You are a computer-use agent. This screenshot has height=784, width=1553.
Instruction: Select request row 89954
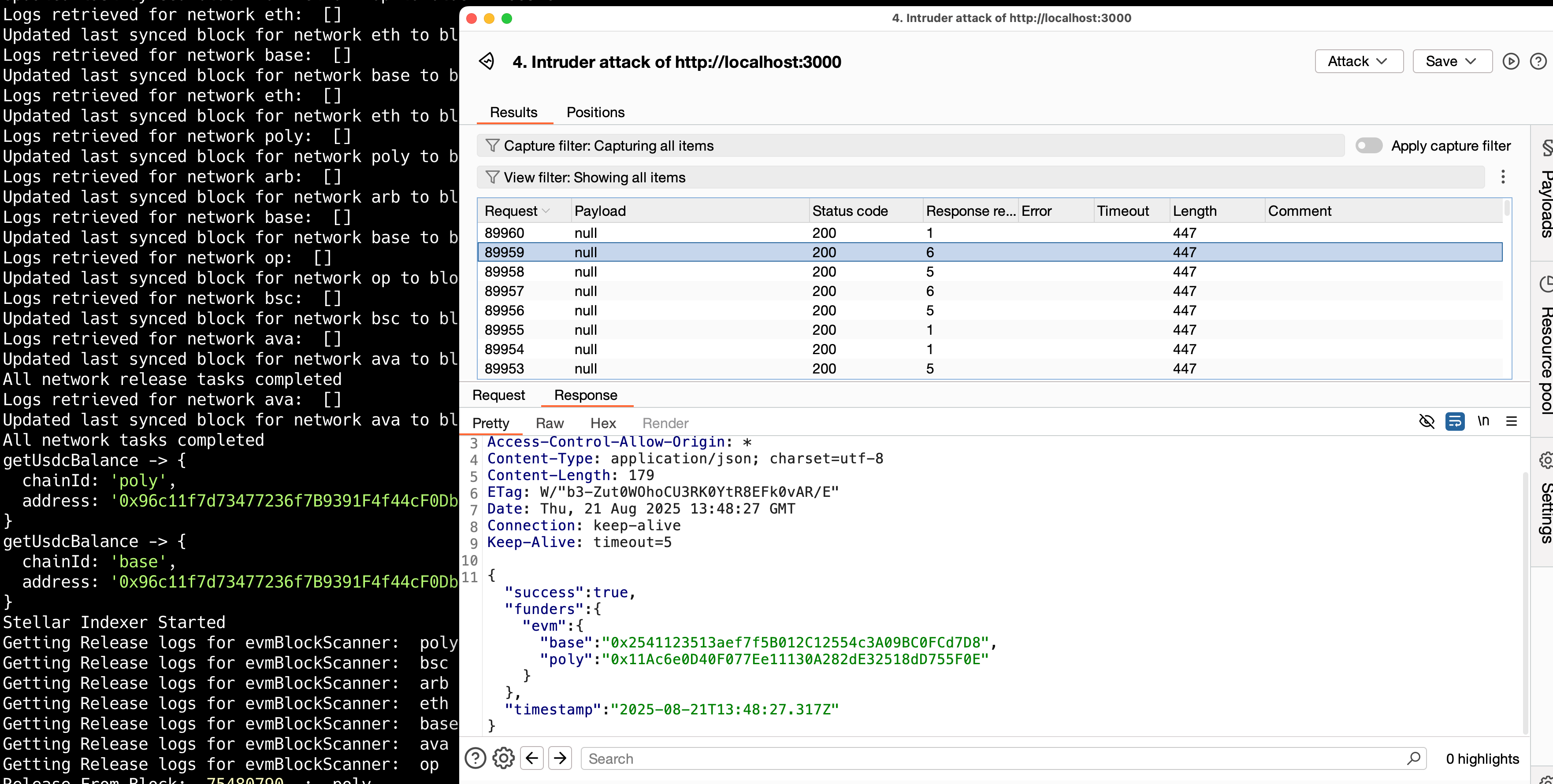[990, 349]
